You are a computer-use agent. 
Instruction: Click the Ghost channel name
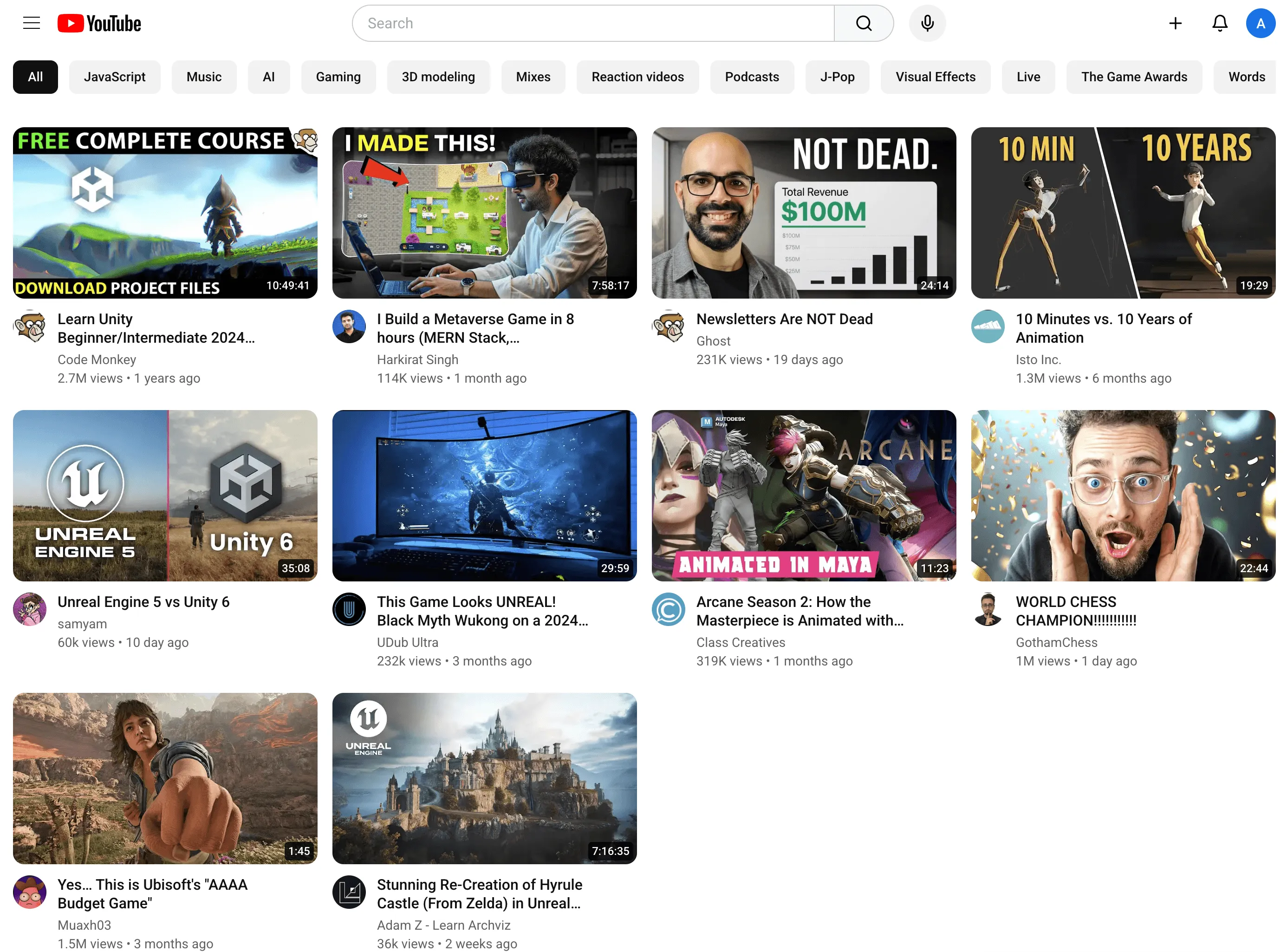(713, 341)
